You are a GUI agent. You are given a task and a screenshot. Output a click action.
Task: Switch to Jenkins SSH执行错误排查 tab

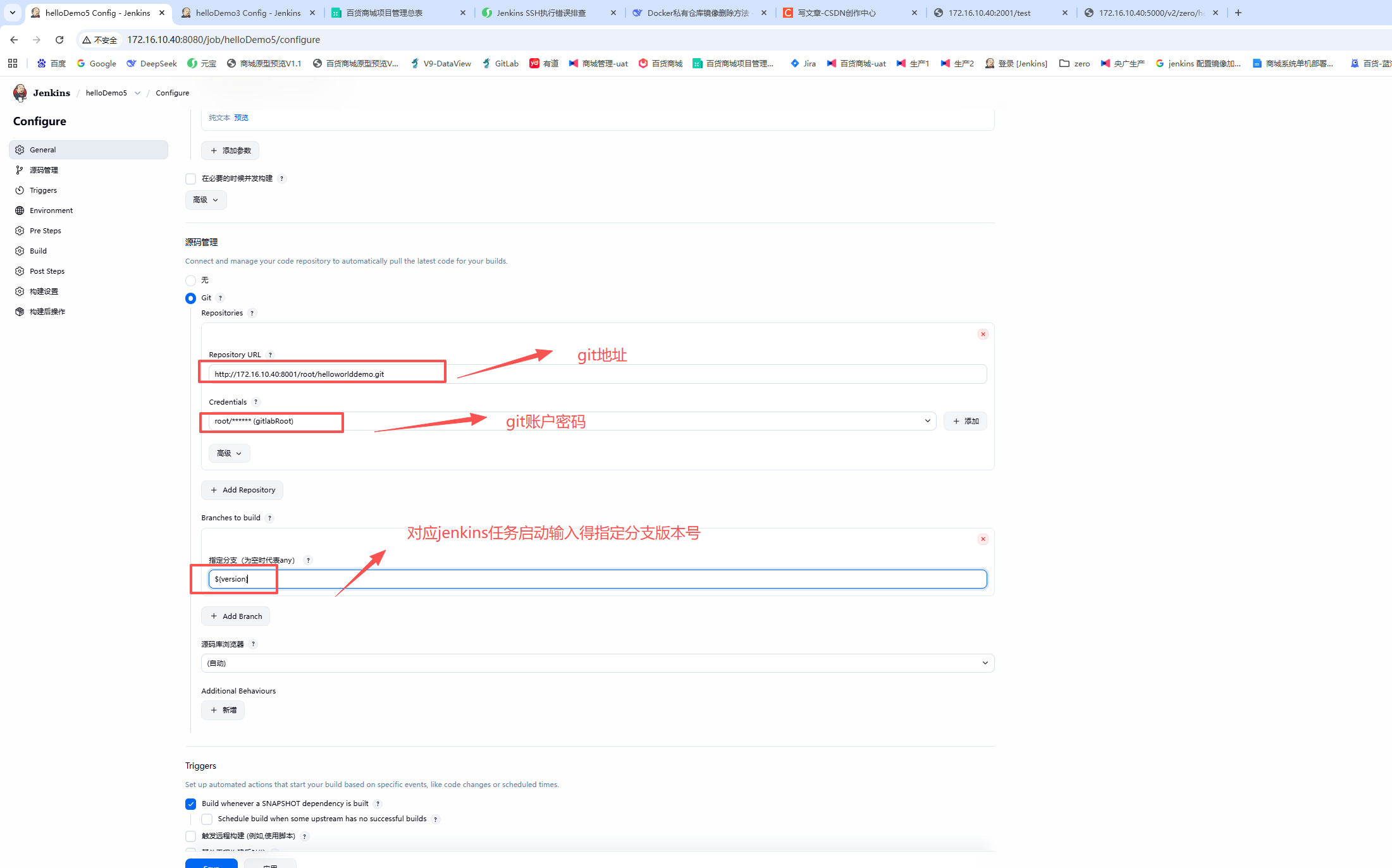click(x=549, y=13)
